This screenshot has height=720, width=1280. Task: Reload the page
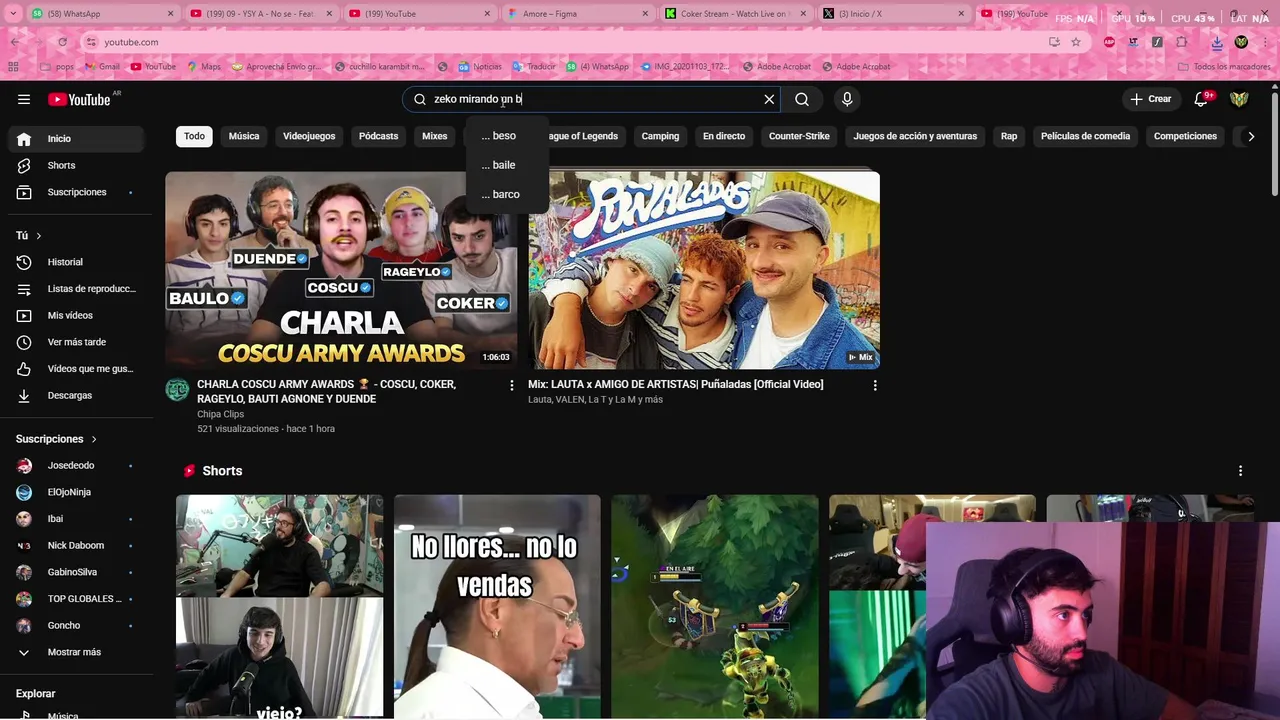[x=62, y=42]
